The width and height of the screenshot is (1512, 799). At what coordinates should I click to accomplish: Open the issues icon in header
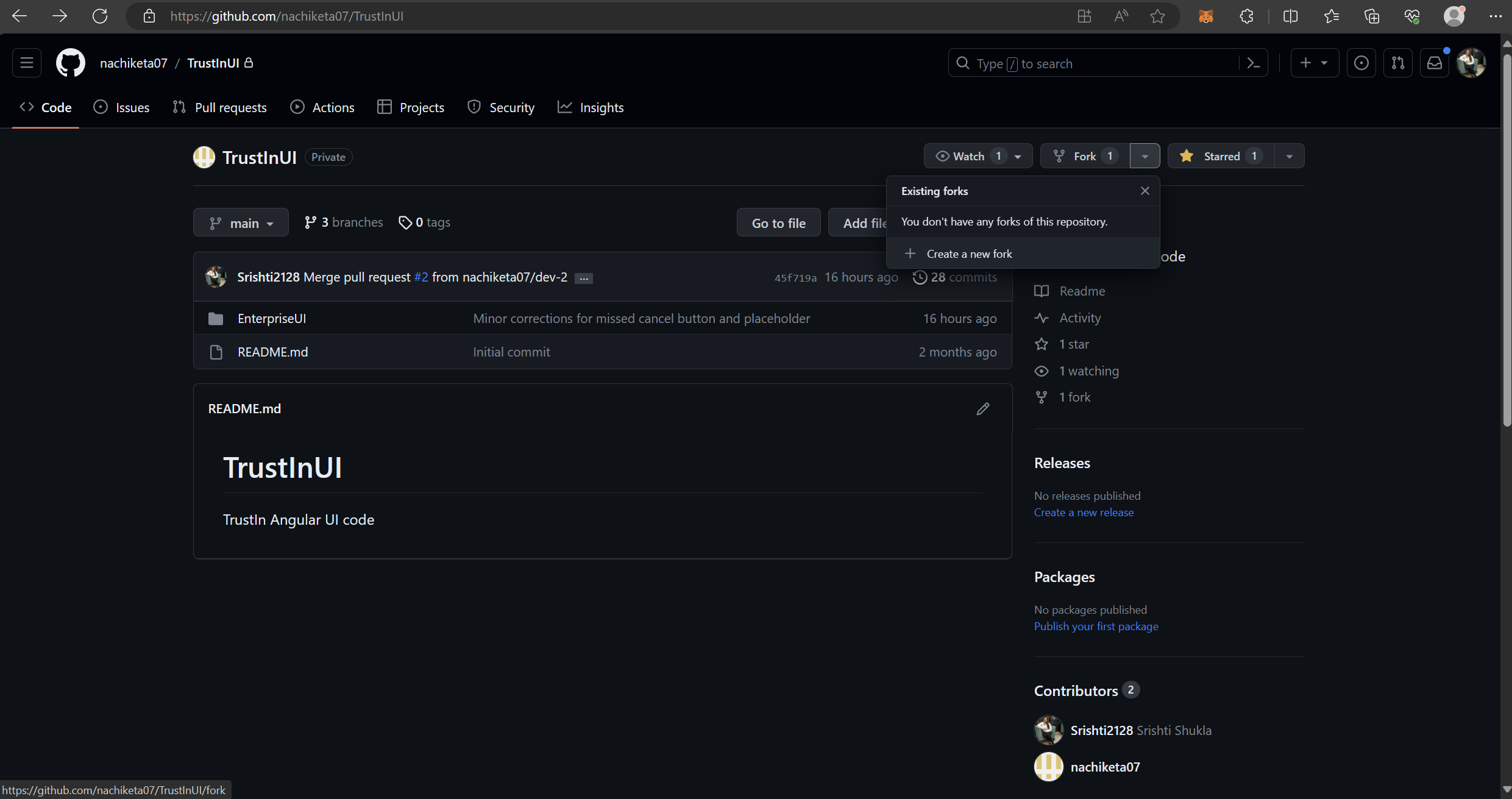(x=1361, y=63)
